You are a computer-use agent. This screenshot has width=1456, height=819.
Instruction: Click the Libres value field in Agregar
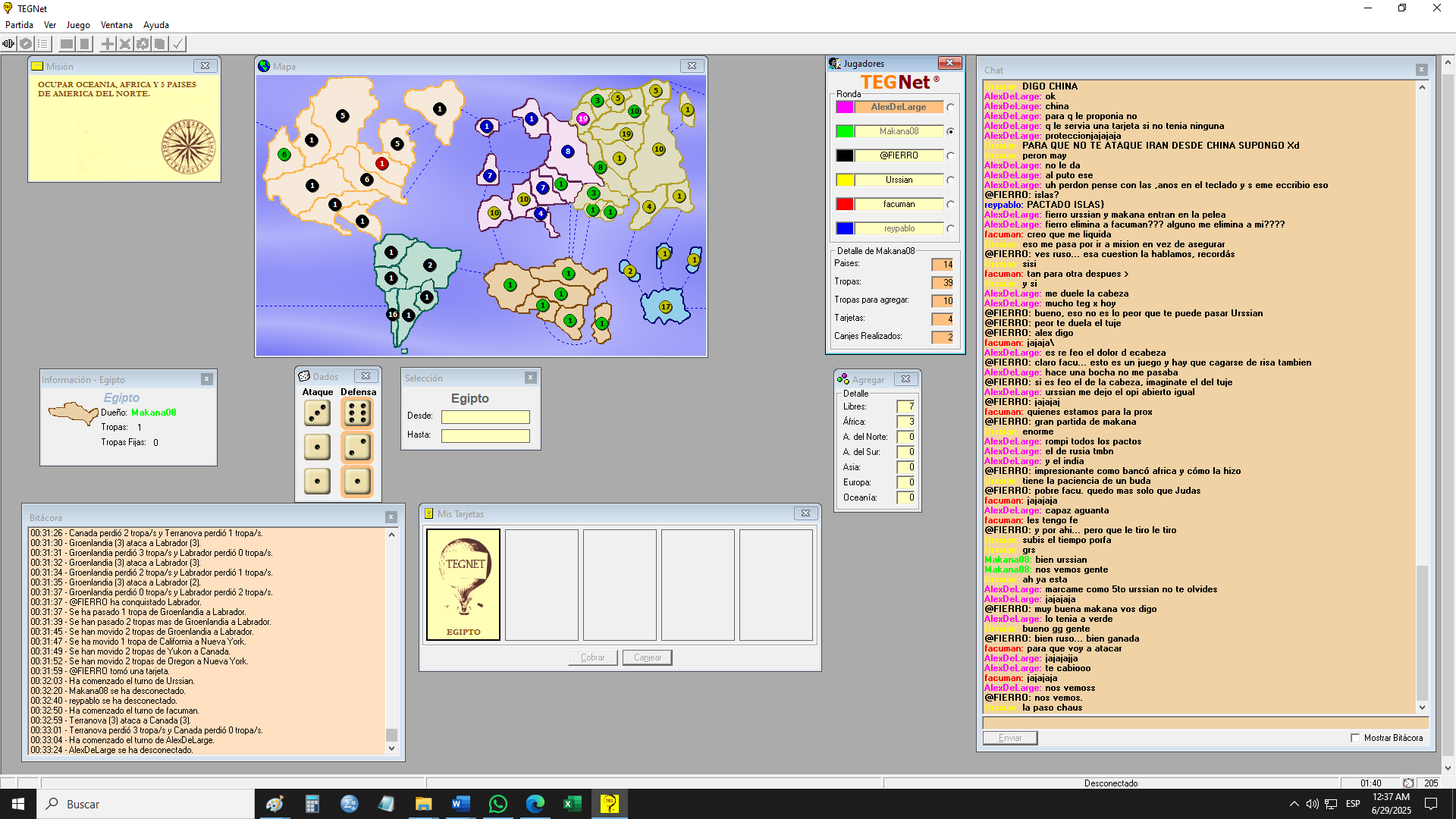906,406
